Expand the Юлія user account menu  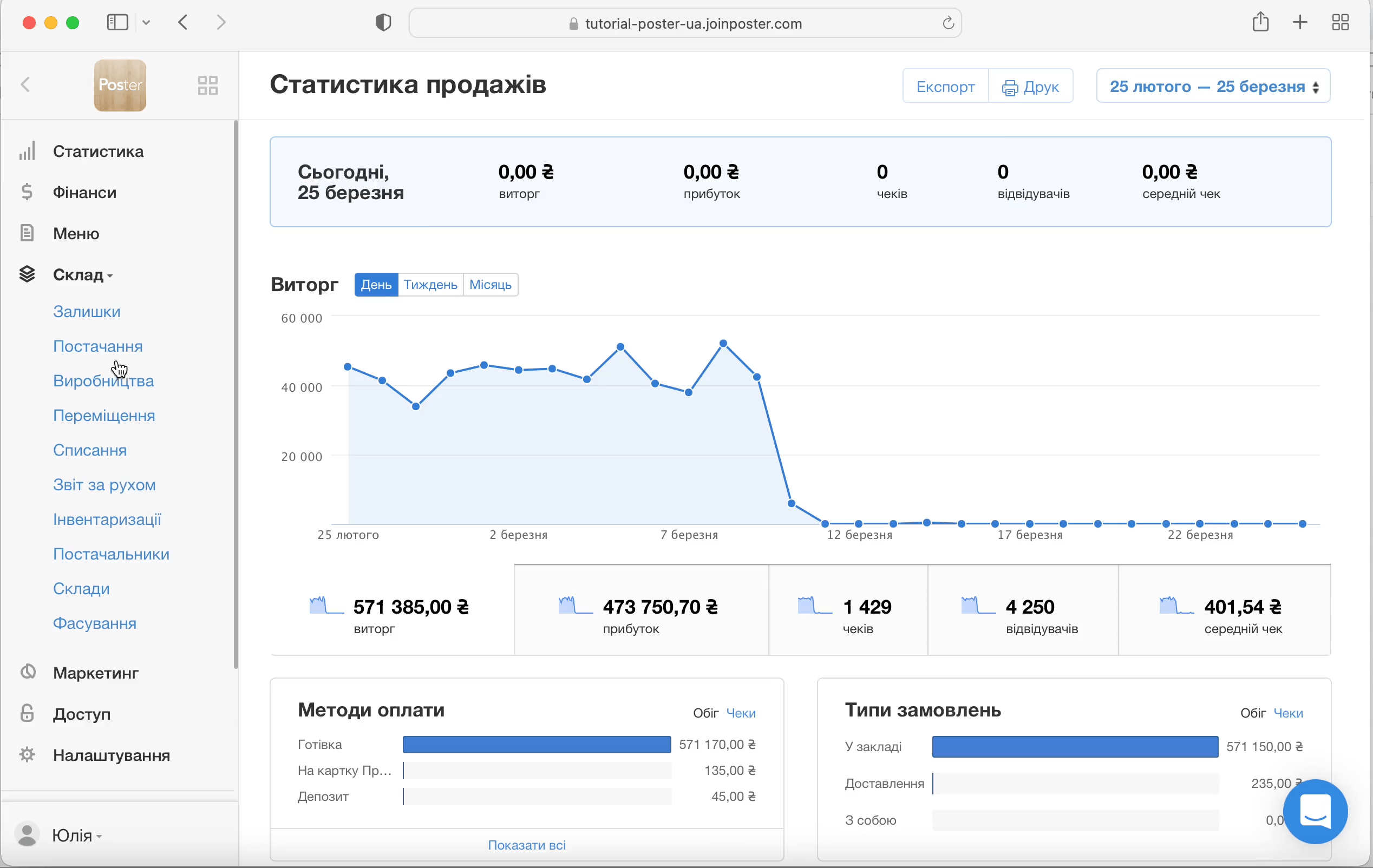tap(76, 835)
